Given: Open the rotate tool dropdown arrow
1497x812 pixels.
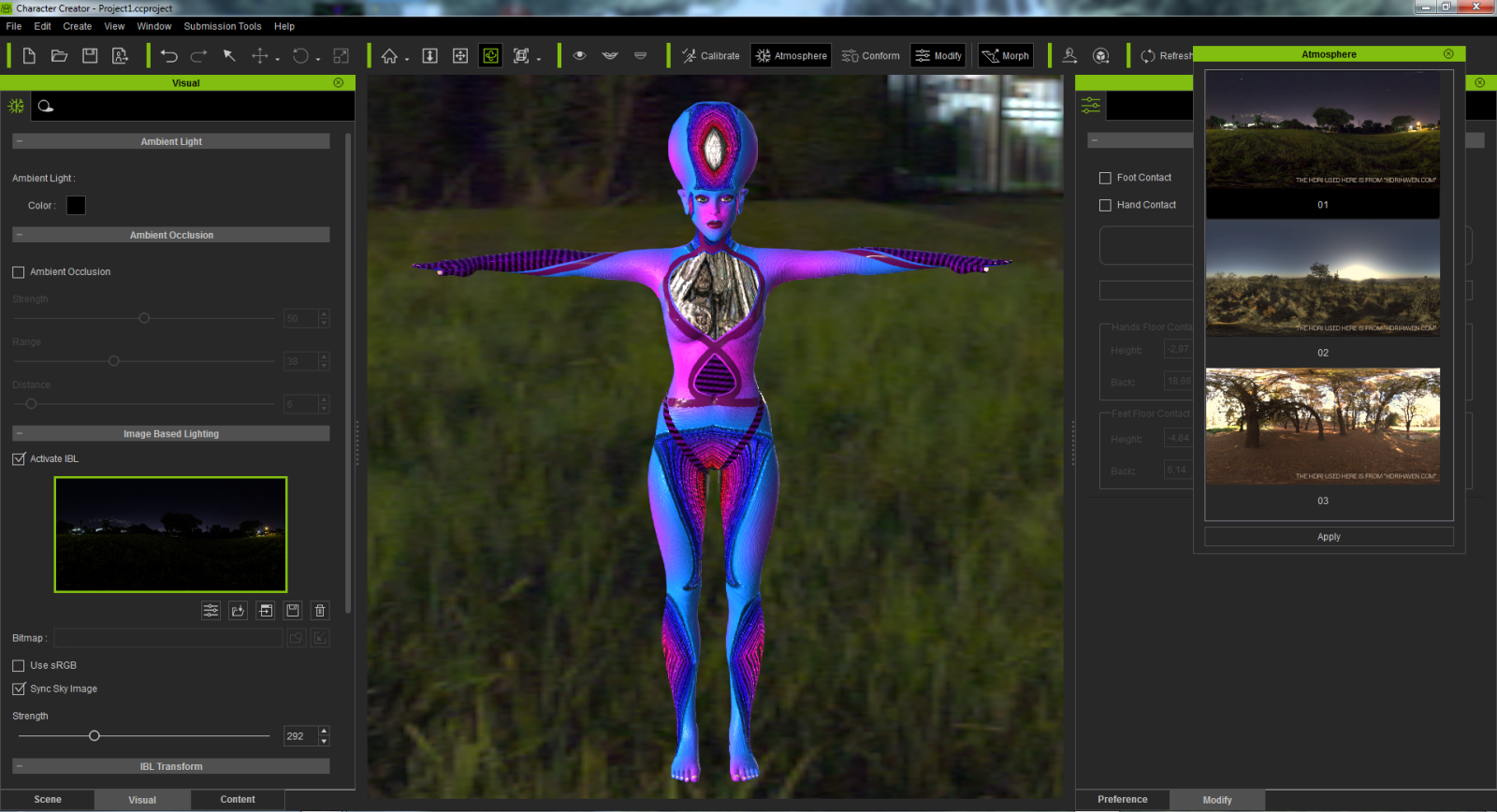Looking at the screenshot, I should [319, 60].
